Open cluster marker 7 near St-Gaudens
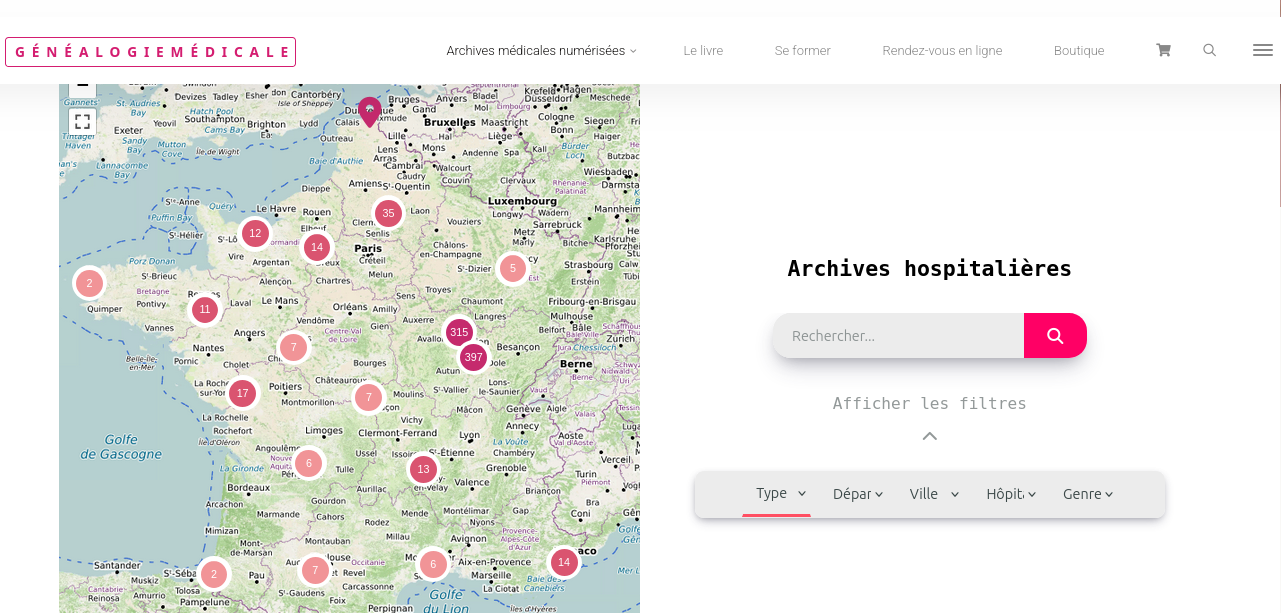Screen dimensions: 1281x613 coord(315,571)
